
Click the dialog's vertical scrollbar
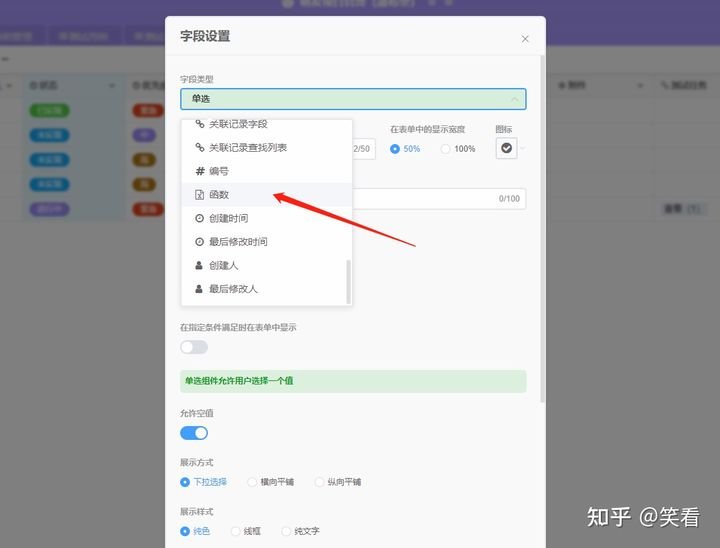coord(542,229)
